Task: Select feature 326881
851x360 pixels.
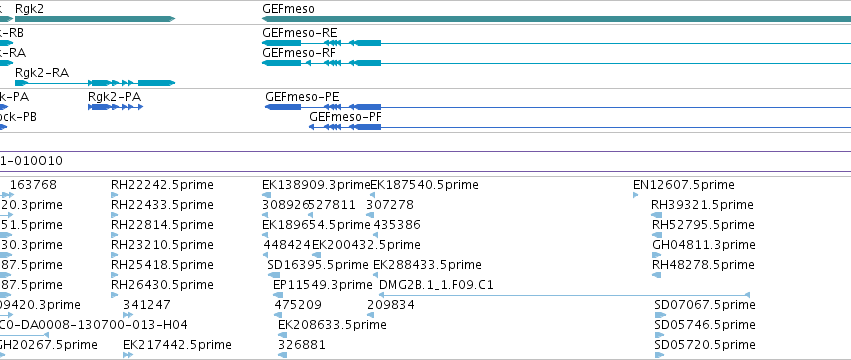Action: pos(301,345)
